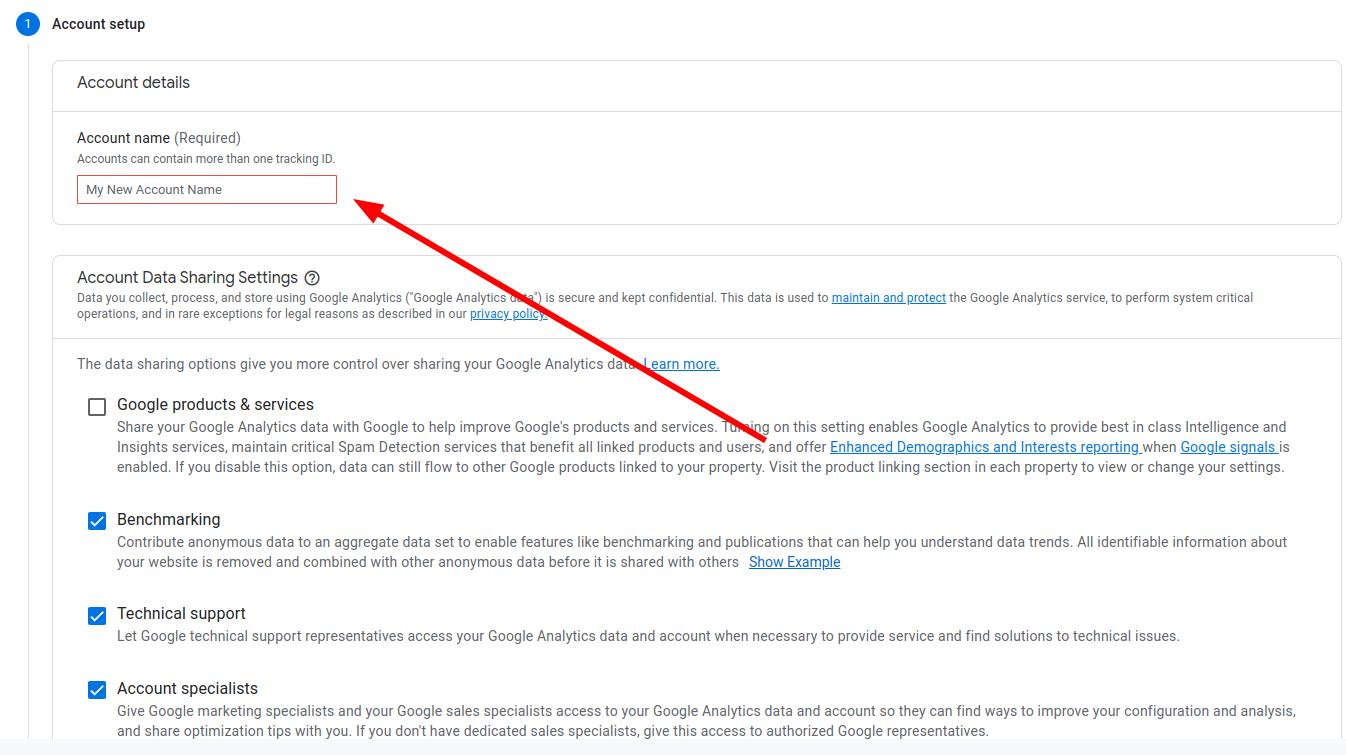Uncheck the Account specialists checkbox

97,689
